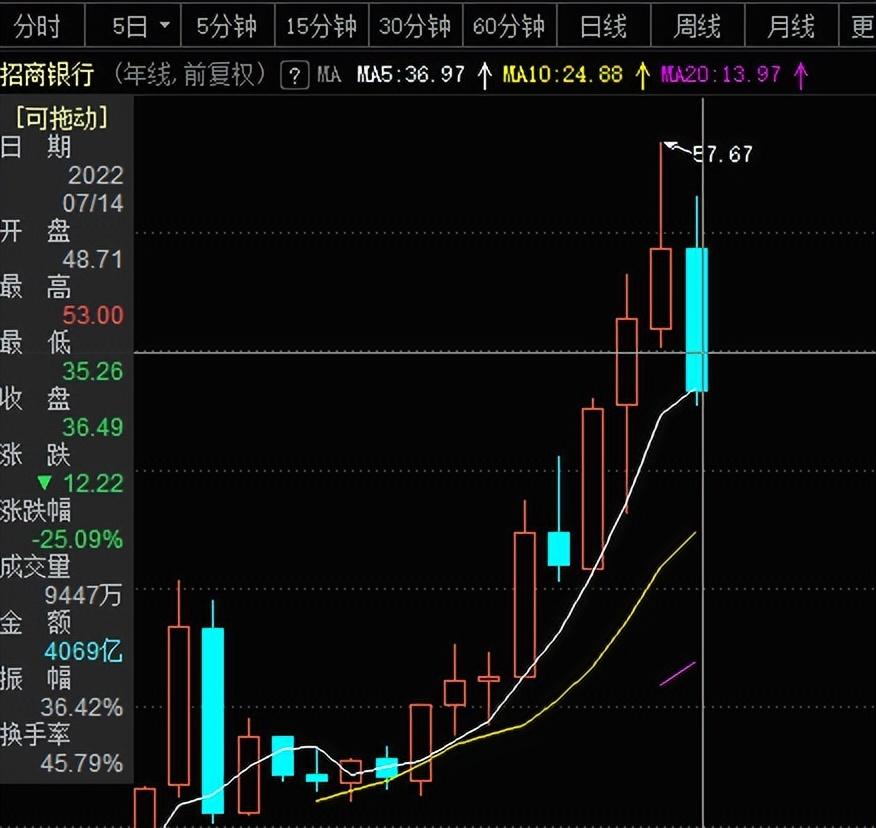Show the 周线 weekly chart
Image resolution: width=876 pixels, height=828 pixels.
coord(697,26)
